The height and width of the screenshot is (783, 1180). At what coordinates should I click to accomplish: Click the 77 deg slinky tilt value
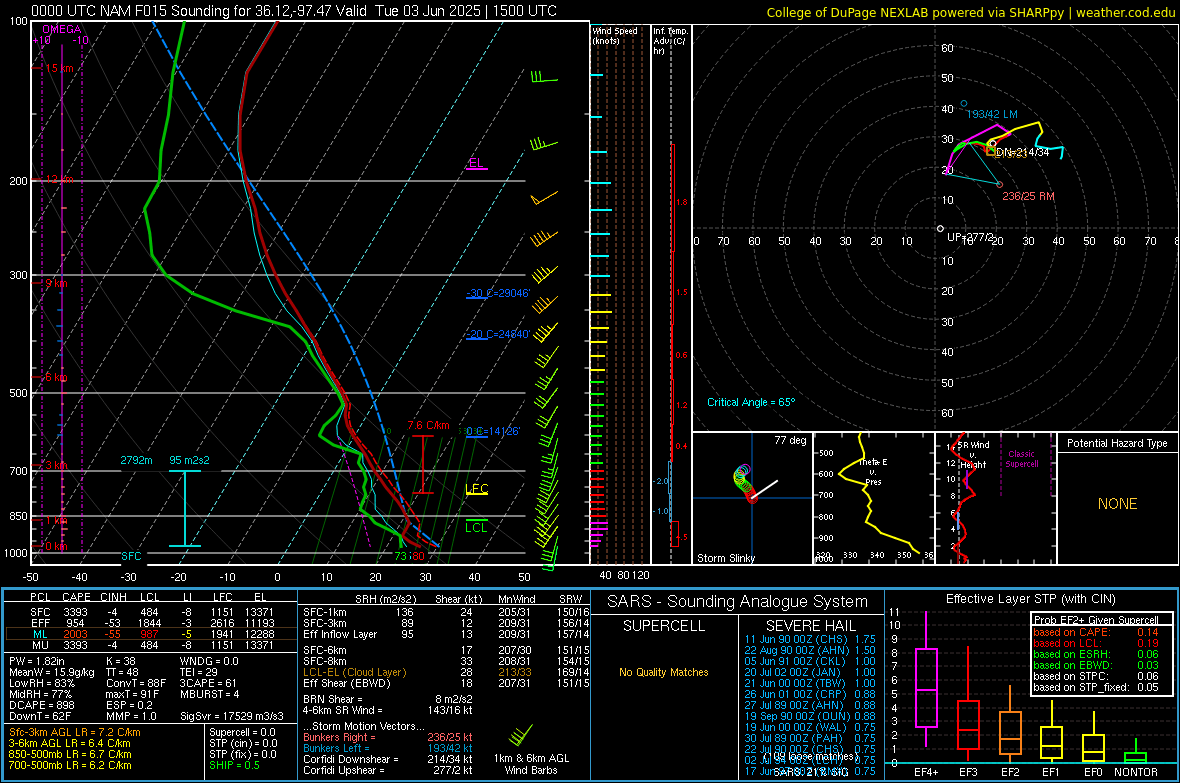coord(790,440)
